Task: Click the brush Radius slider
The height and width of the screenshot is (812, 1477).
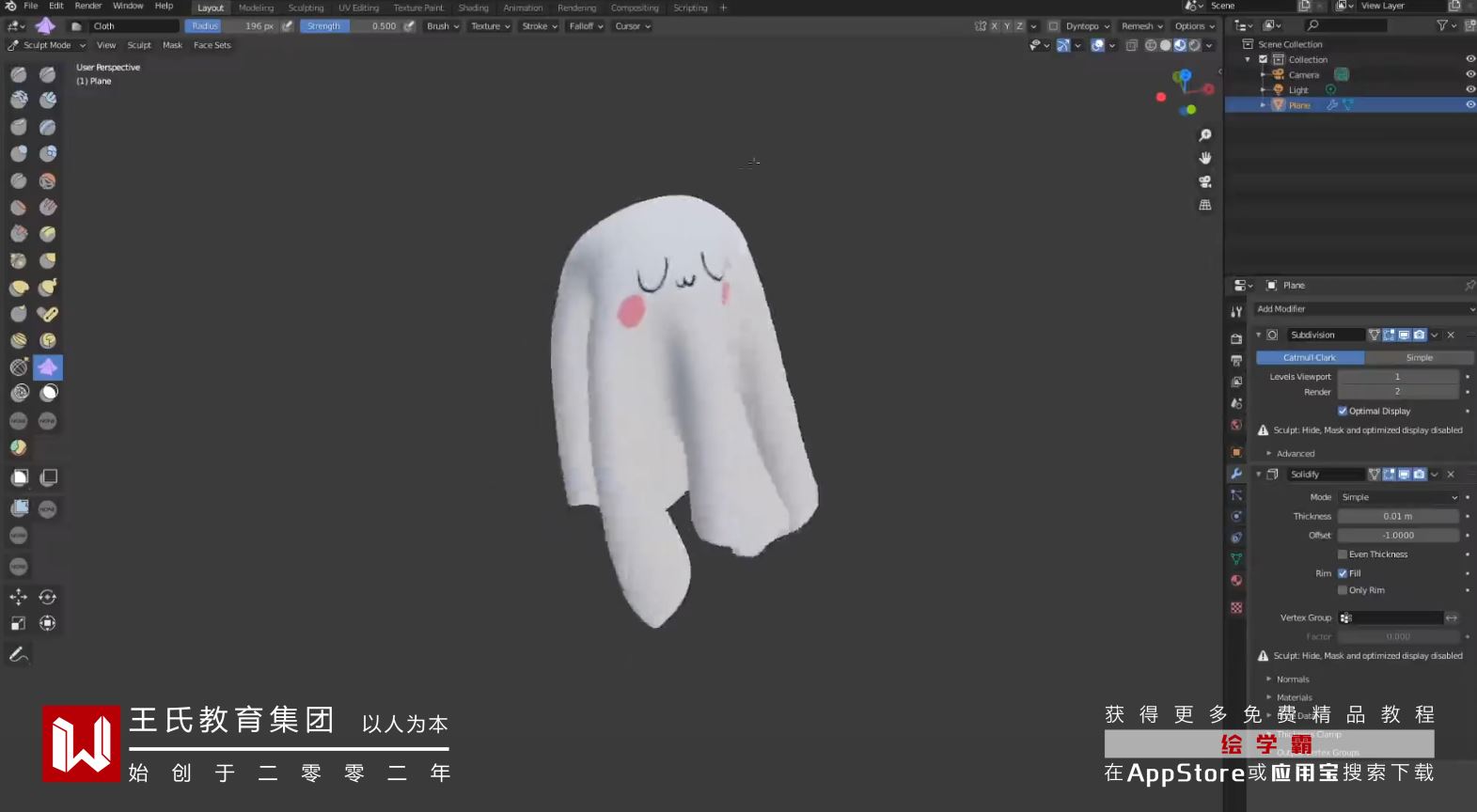Action: [231, 26]
